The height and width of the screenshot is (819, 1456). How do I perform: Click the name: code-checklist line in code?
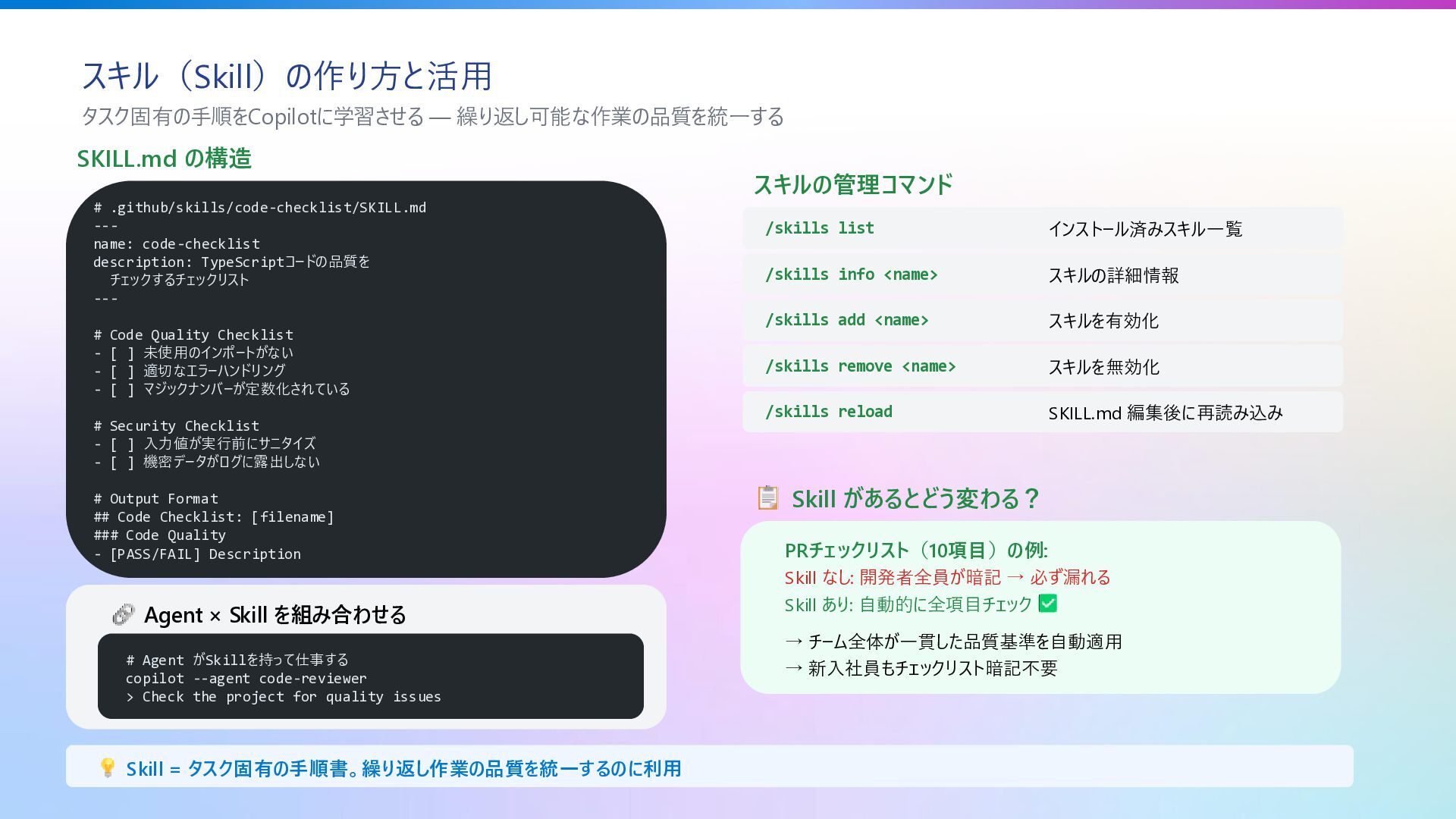tap(176, 244)
